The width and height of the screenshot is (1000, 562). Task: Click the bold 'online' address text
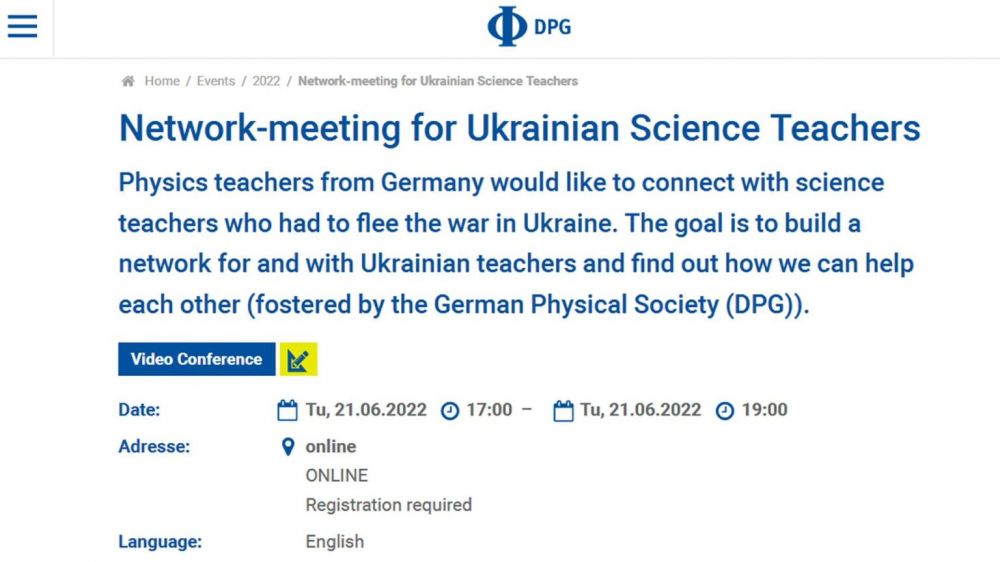click(331, 446)
